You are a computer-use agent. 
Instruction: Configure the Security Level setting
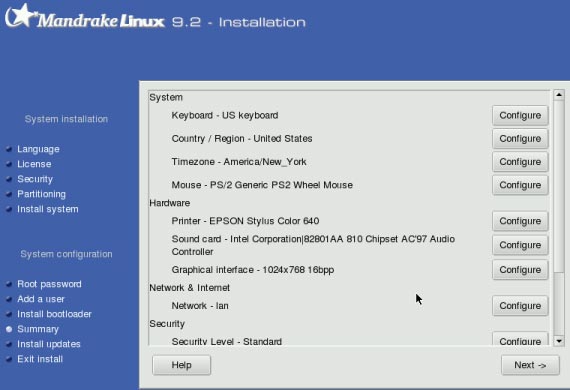click(520, 339)
